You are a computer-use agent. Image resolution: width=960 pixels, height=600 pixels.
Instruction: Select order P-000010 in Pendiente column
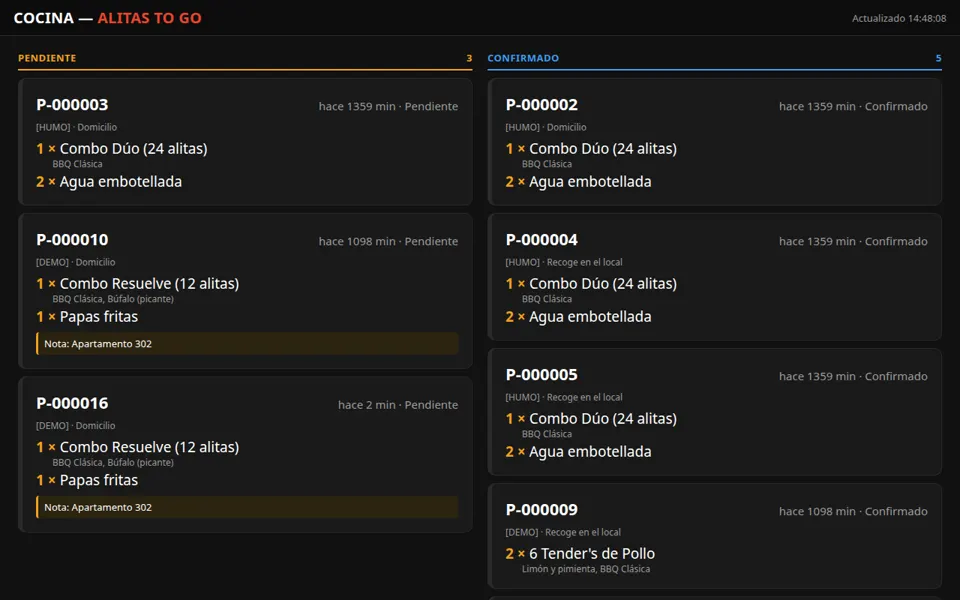point(245,291)
